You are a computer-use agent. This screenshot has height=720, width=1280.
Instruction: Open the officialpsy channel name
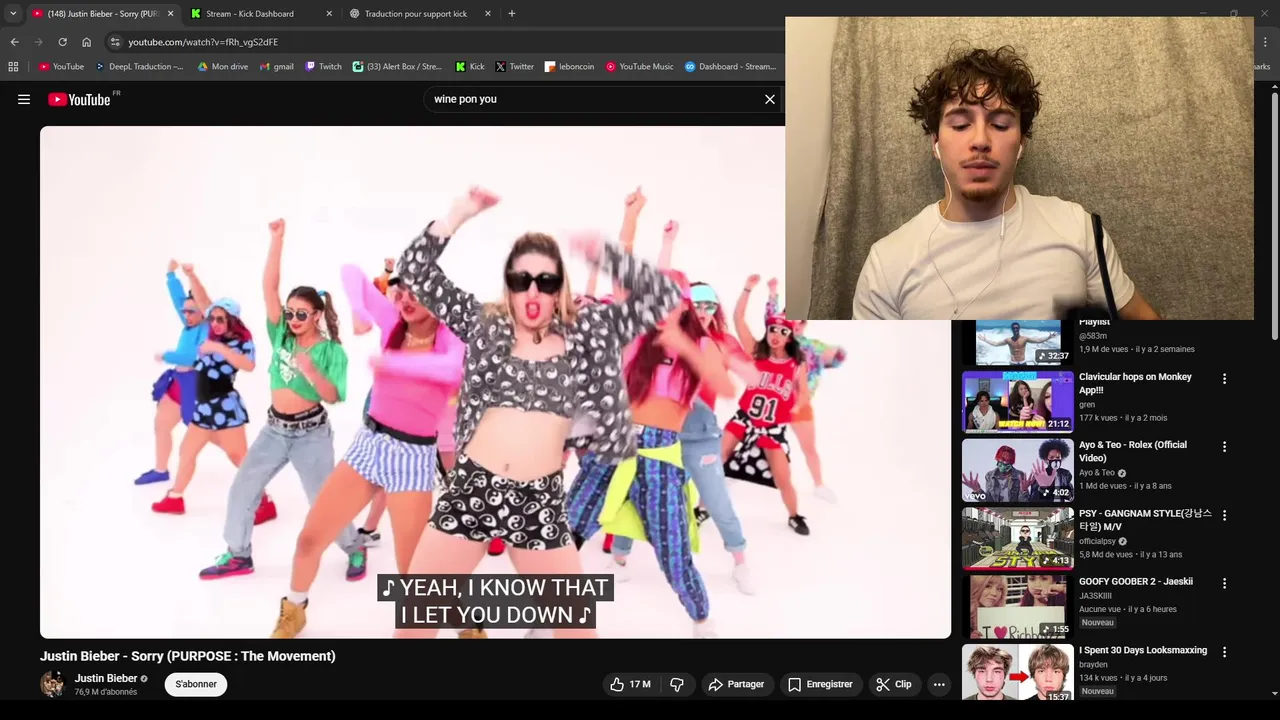click(x=1097, y=541)
